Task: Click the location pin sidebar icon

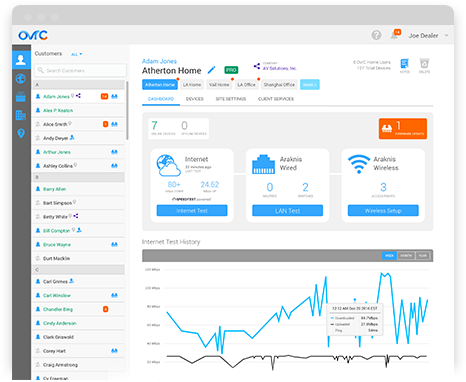Action: click(x=21, y=133)
